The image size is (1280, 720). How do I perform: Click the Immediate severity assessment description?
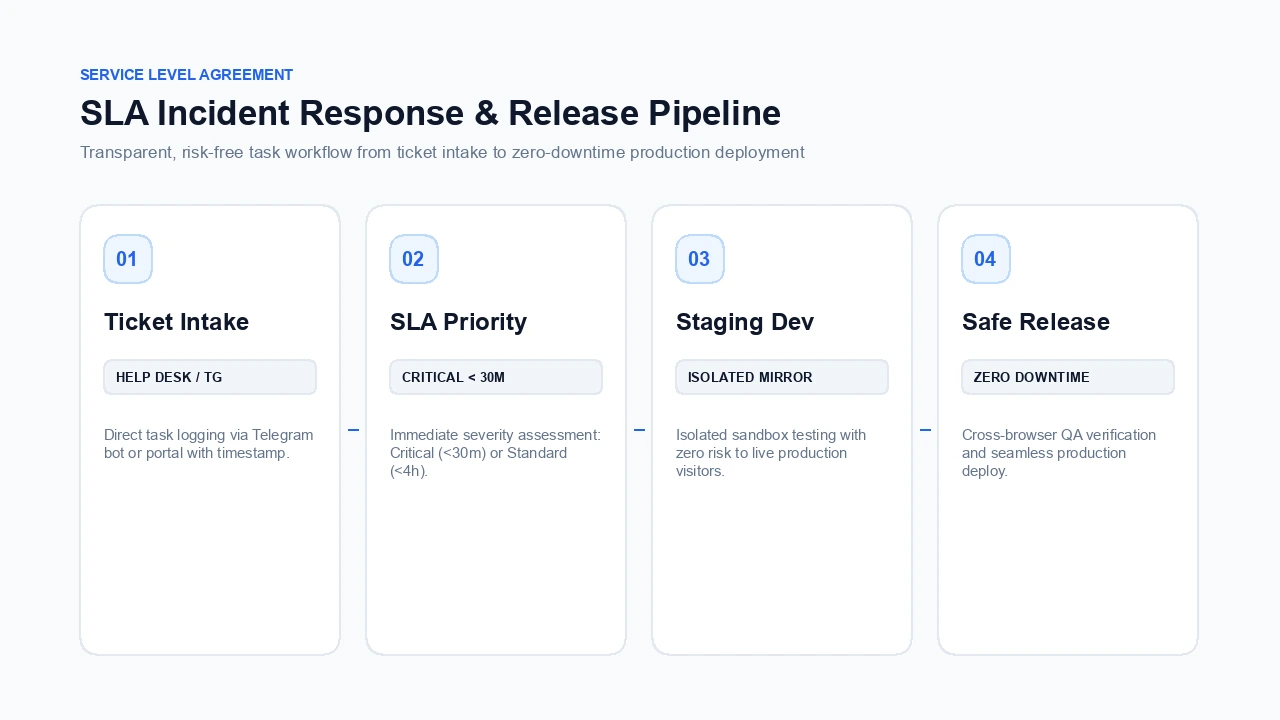[495, 453]
